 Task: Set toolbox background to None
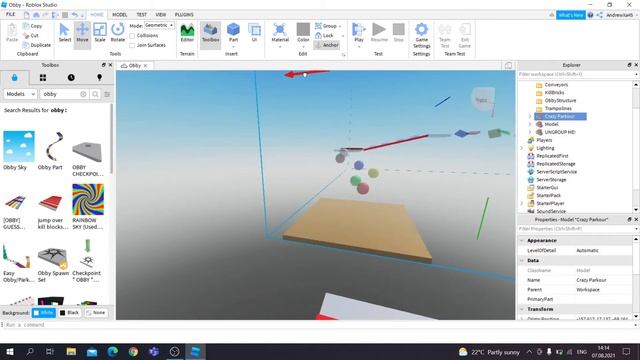[96, 313]
